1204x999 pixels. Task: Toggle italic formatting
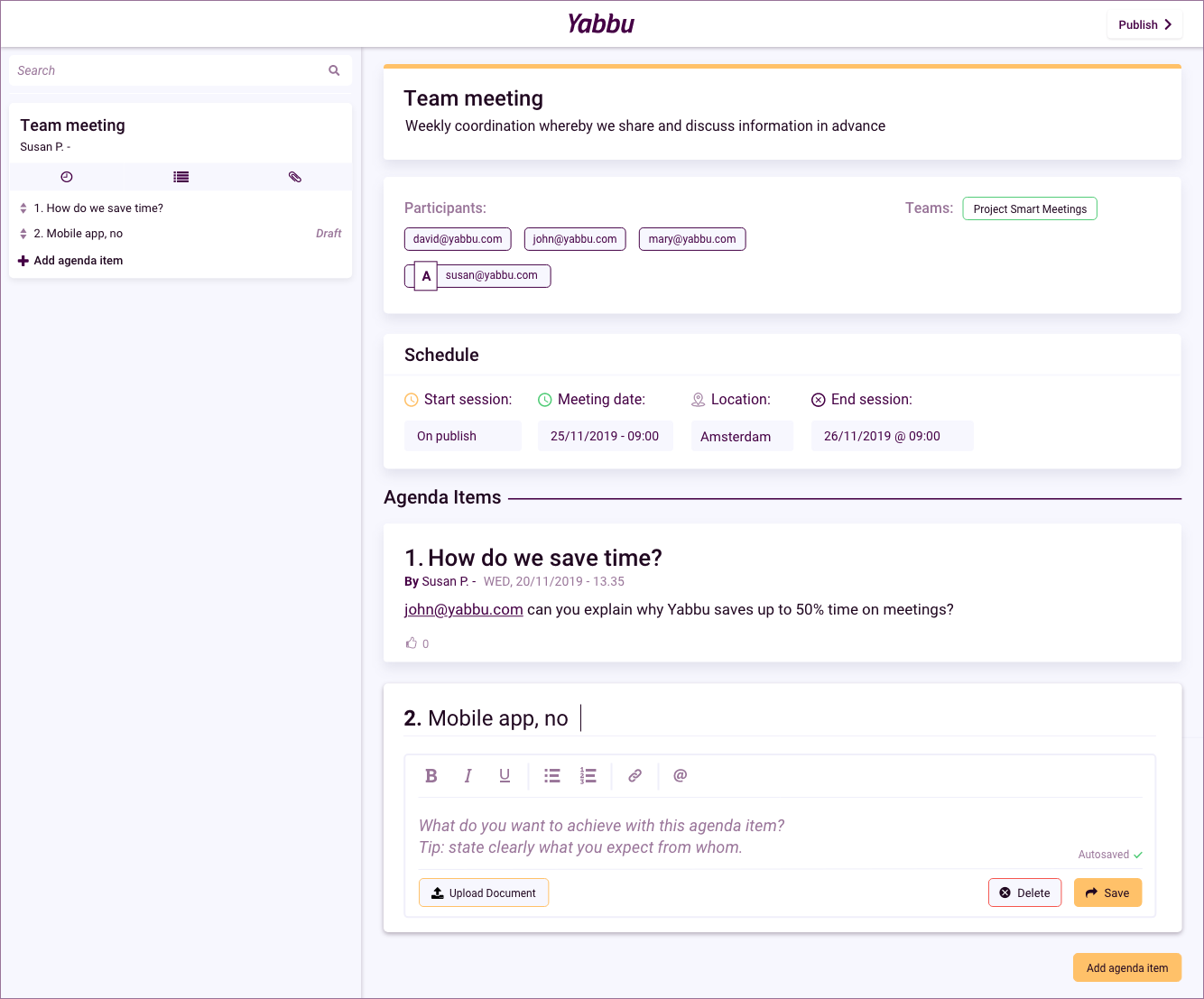tap(468, 776)
